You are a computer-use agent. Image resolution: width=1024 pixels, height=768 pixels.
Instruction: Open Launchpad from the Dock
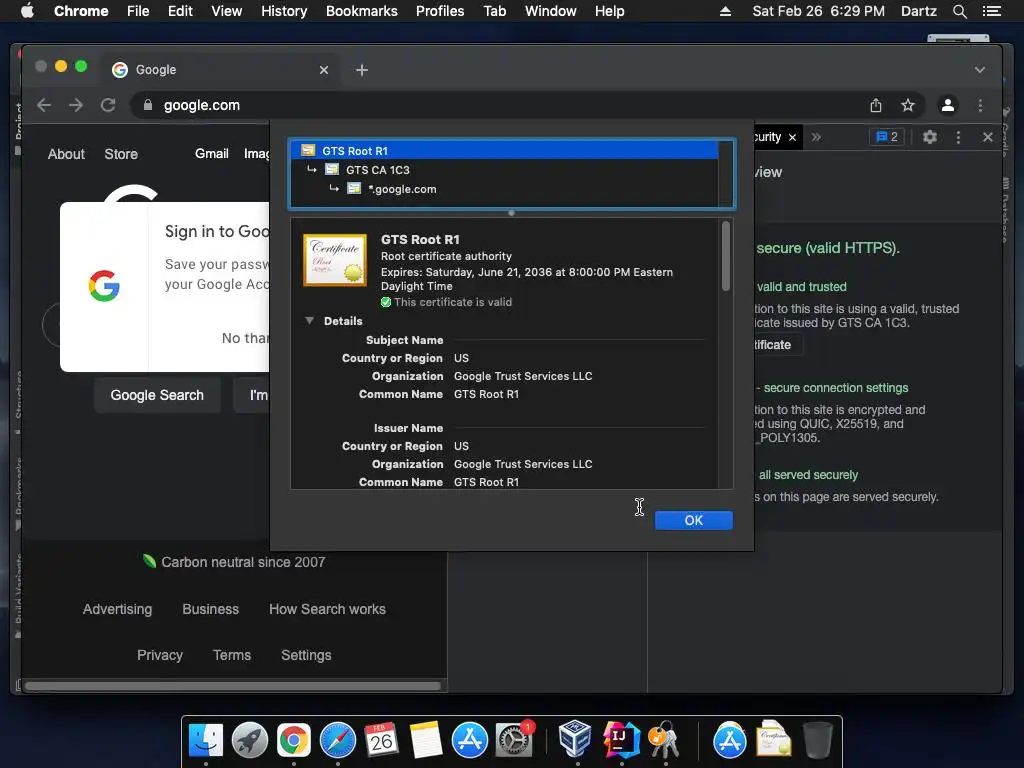249,740
